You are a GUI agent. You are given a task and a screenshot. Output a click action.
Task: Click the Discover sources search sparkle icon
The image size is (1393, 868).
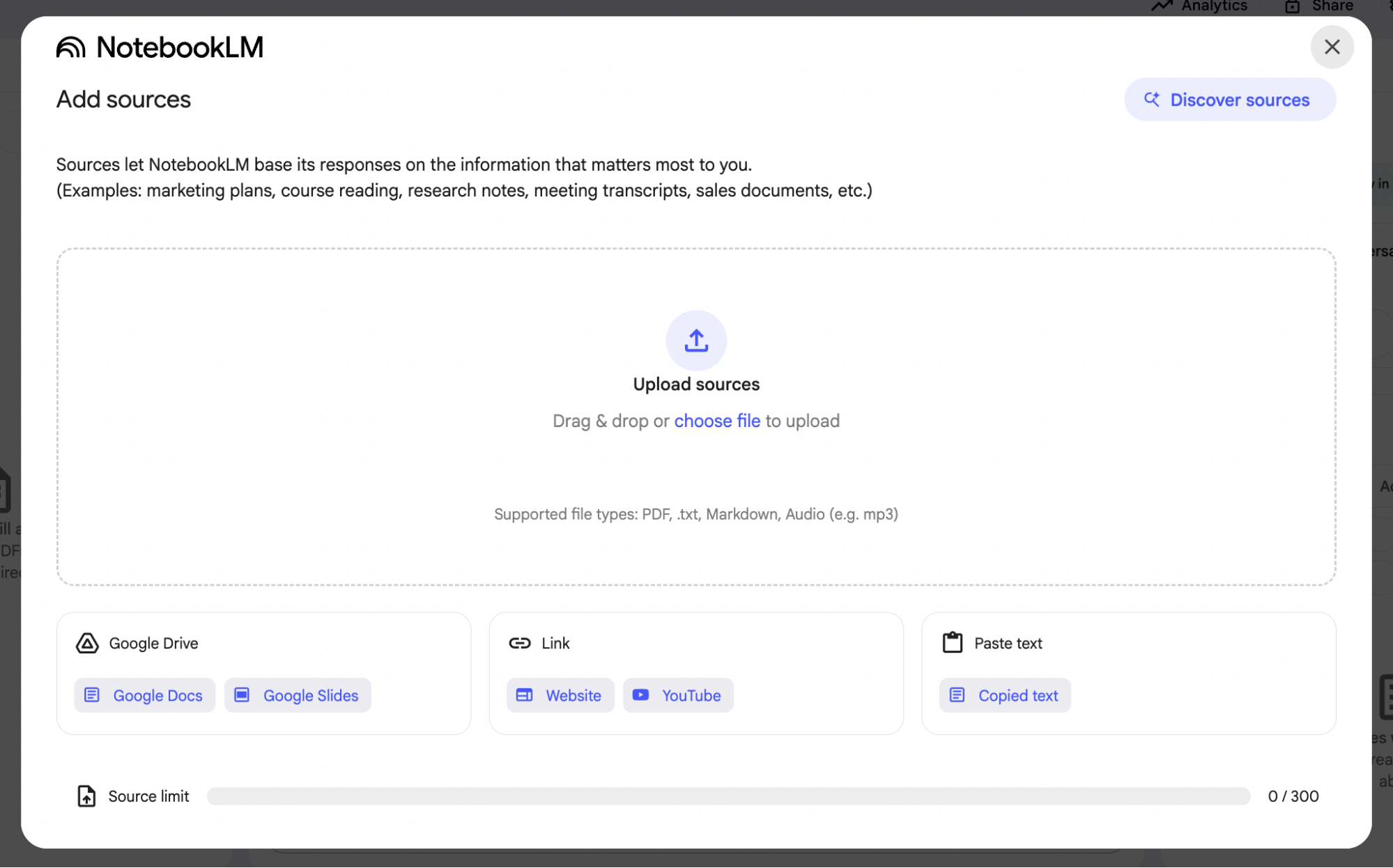[x=1152, y=100]
